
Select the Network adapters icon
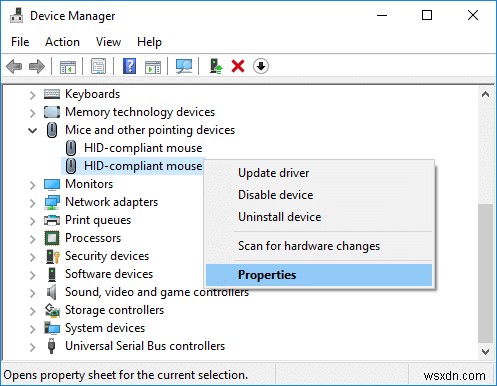click(x=52, y=202)
